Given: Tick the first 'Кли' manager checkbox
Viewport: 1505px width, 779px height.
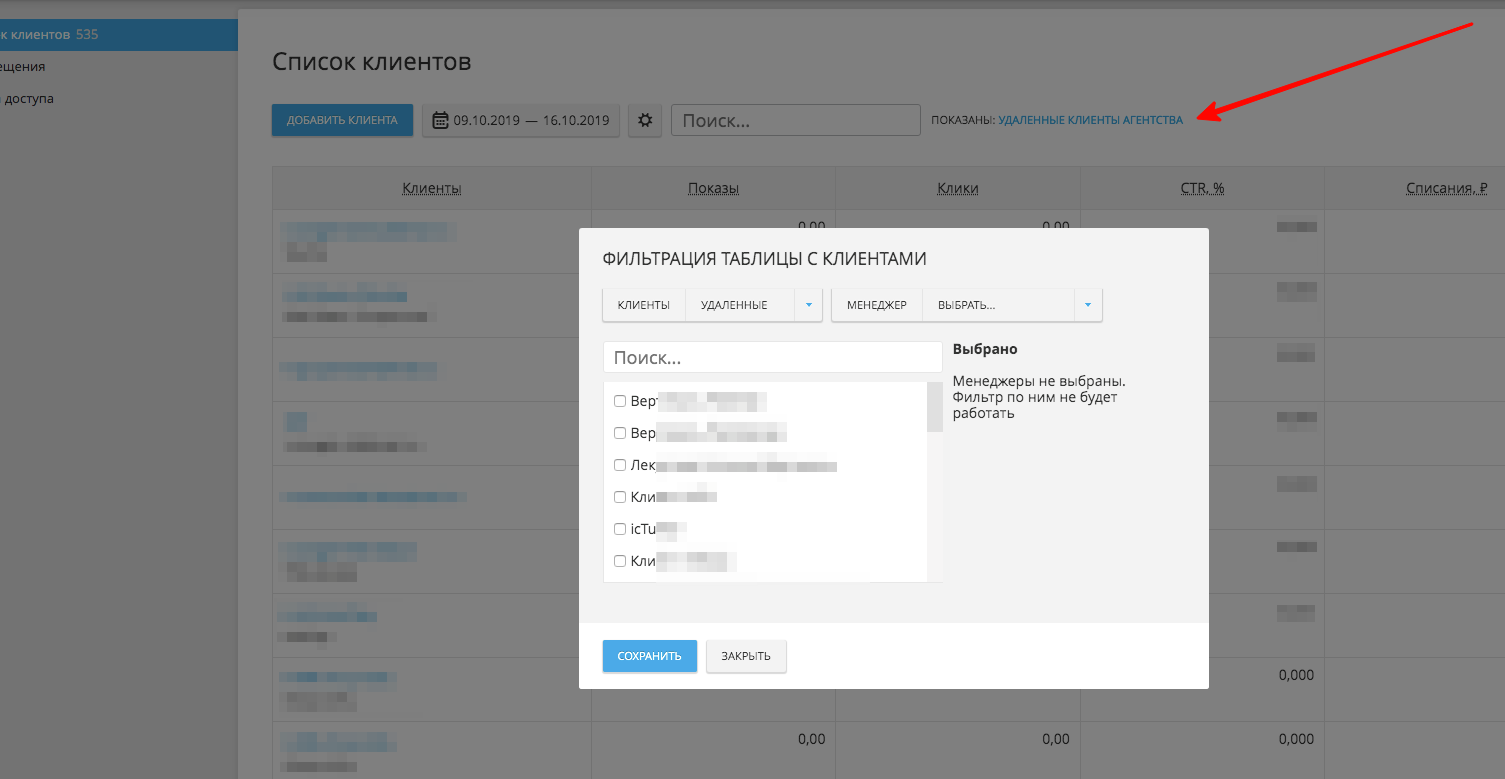Looking at the screenshot, I should tap(620, 497).
